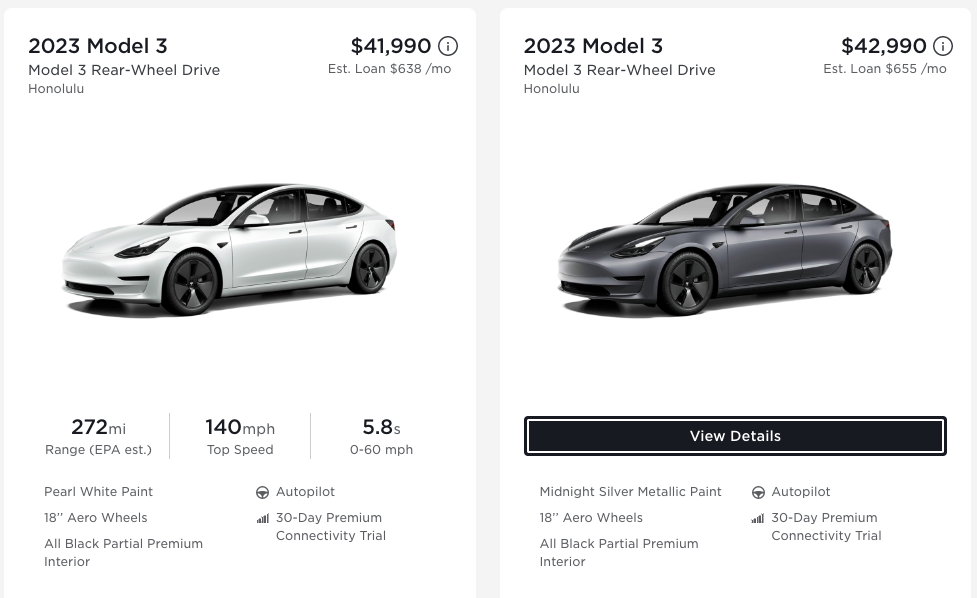Select the $42,990 2023 Model 3 title
Image resolution: width=977 pixels, height=598 pixels.
pos(593,46)
